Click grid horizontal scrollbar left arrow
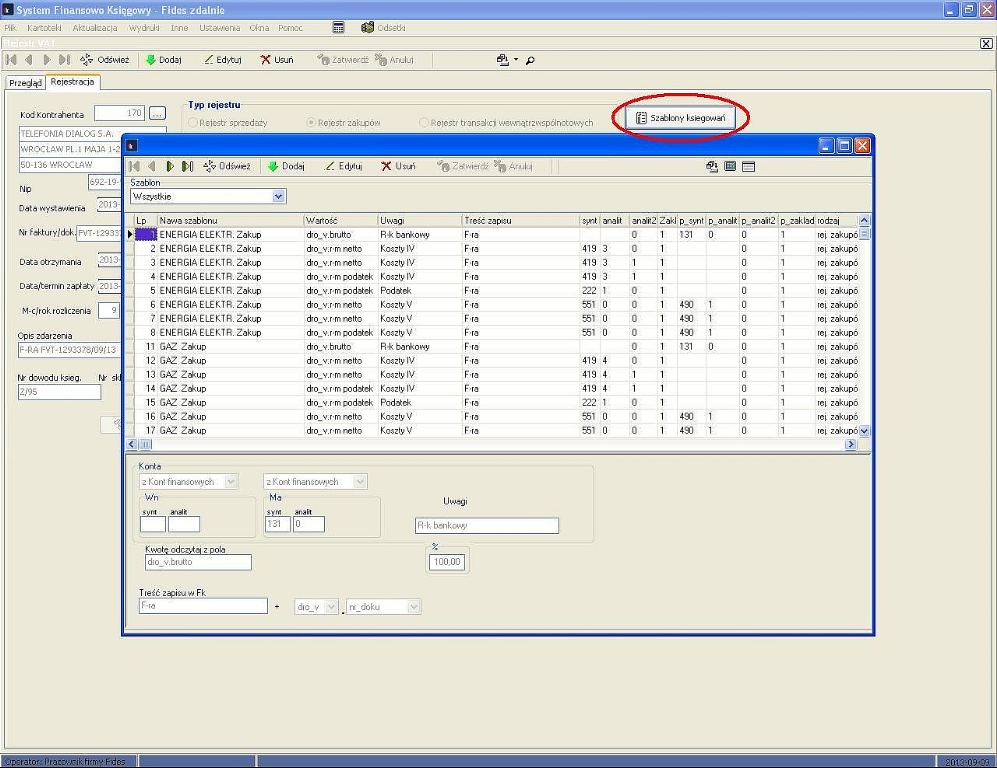This screenshot has width=997, height=768. coord(132,444)
